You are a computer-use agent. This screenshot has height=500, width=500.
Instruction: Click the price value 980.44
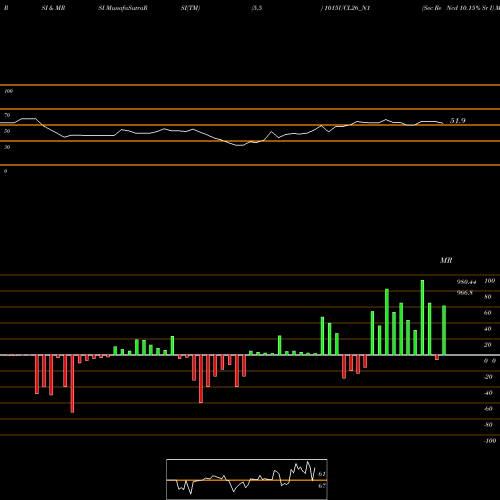pos(466,282)
